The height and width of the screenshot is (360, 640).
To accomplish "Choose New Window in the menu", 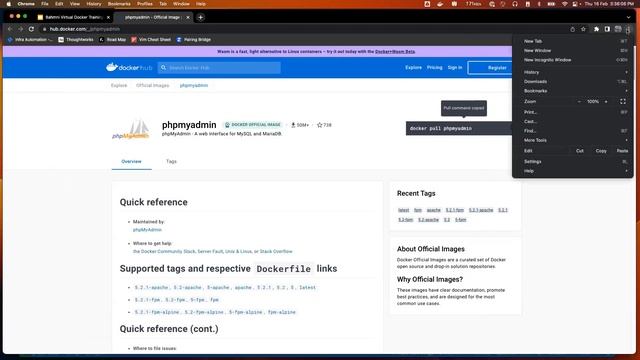I will click(573, 51).
